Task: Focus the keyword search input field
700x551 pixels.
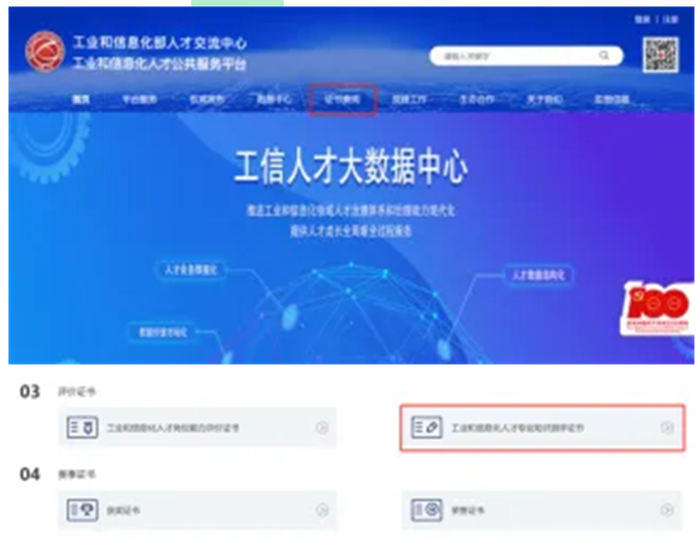Action: tap(526, 56)
